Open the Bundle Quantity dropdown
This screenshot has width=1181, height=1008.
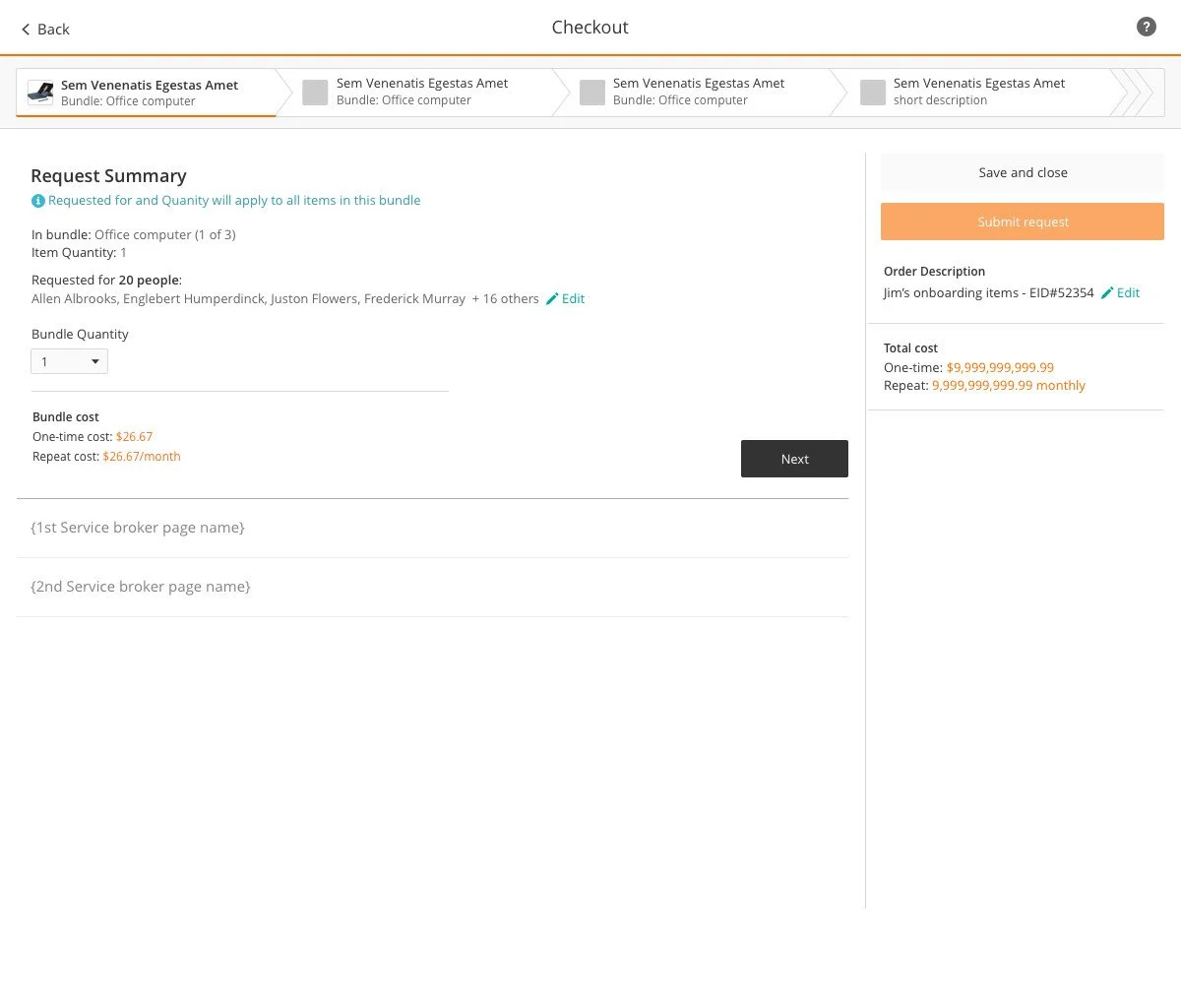(x=69, y=361)
